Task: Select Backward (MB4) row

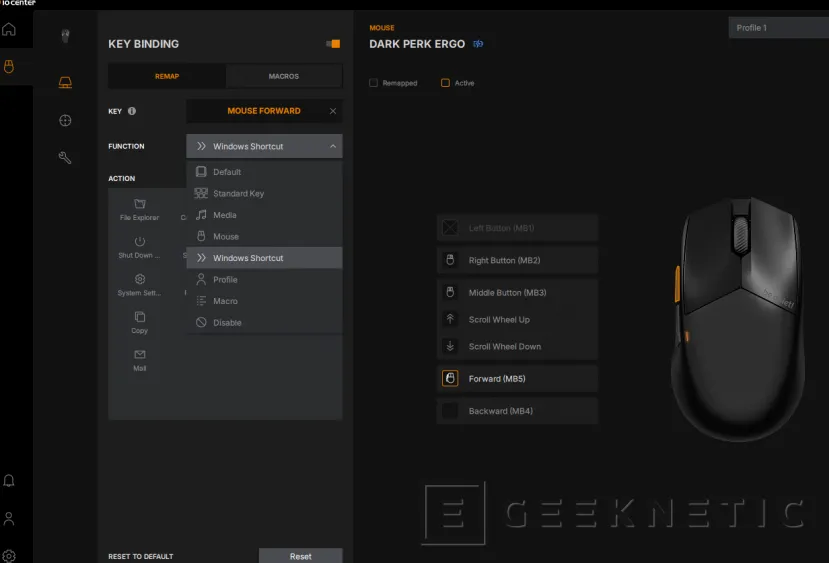Action: (x=517, y=411)
